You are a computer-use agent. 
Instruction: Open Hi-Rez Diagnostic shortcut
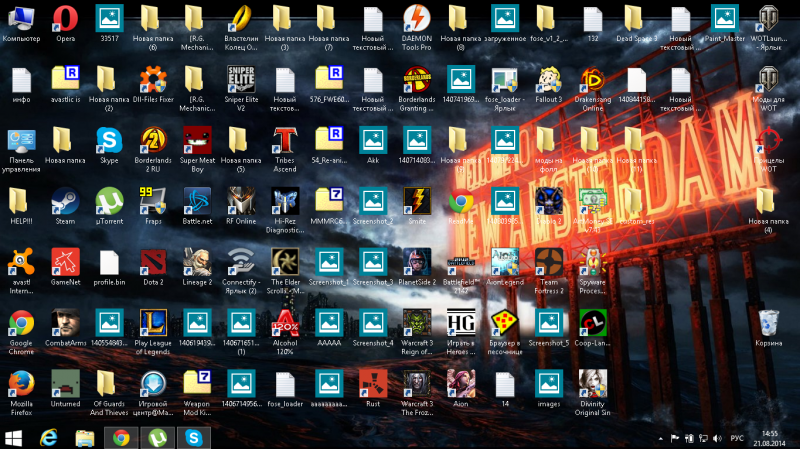tap(285, 201)
